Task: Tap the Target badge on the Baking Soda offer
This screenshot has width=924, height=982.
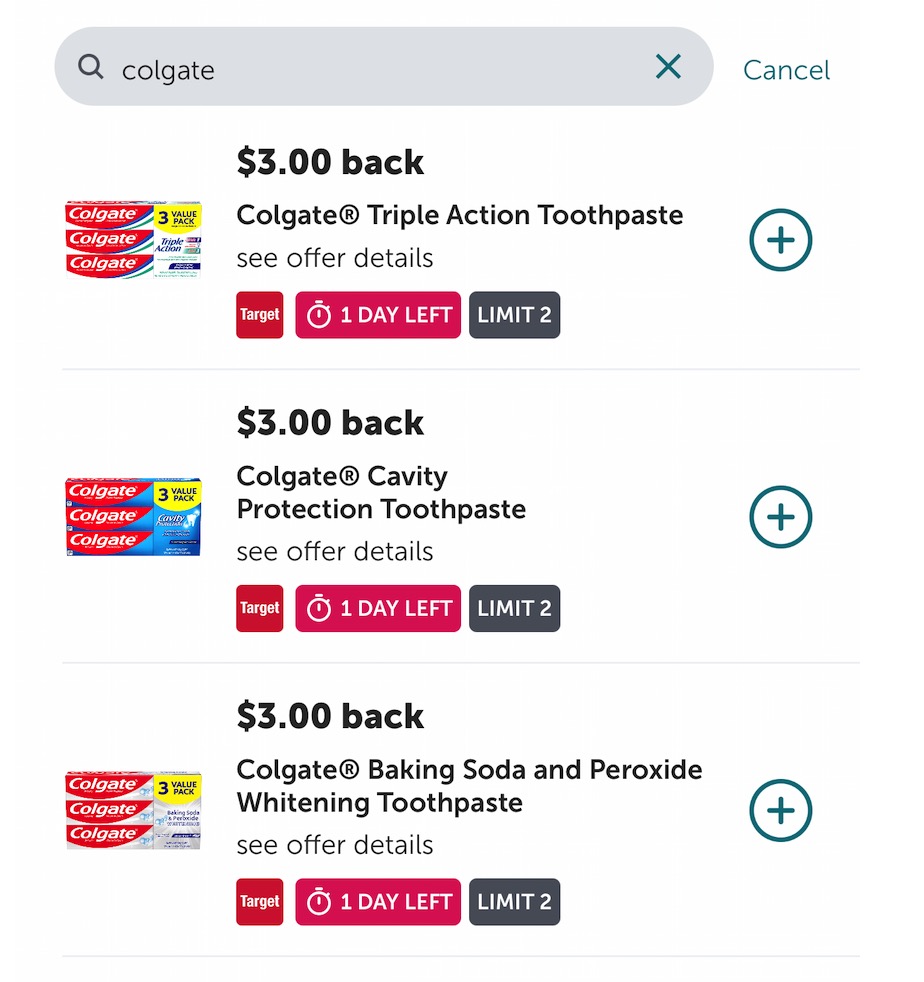Action: 259,902
